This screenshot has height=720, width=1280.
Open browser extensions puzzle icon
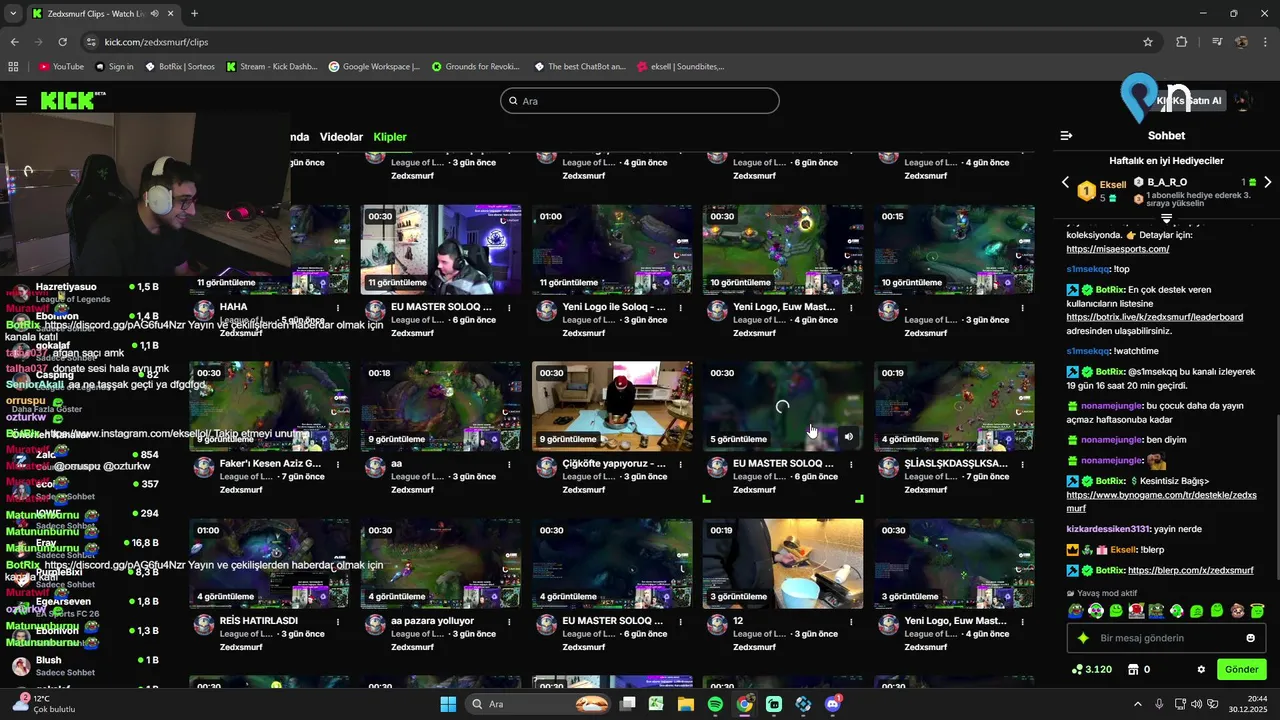1182,42
